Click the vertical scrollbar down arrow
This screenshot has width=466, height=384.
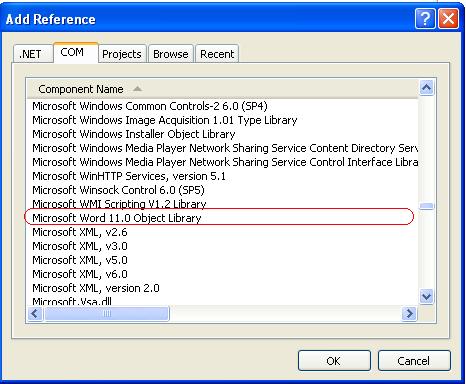point(427,296)
